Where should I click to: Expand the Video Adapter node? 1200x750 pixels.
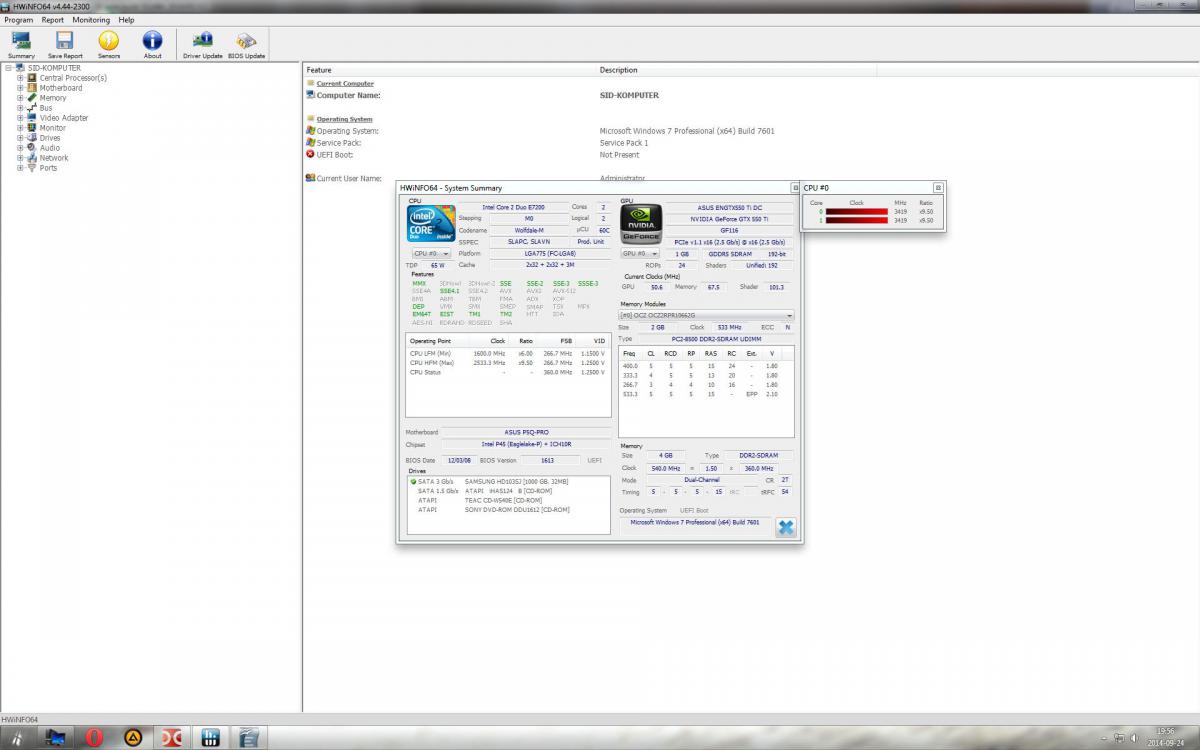(20, 118)
